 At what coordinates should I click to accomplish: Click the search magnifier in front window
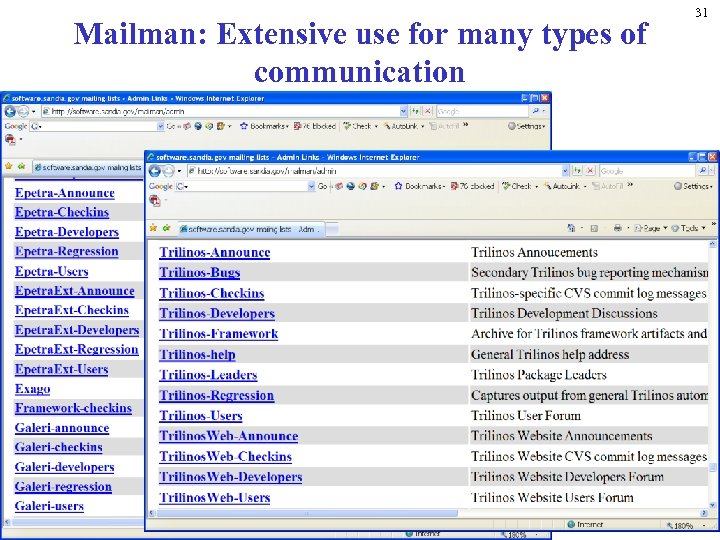(x=703, y=171)
